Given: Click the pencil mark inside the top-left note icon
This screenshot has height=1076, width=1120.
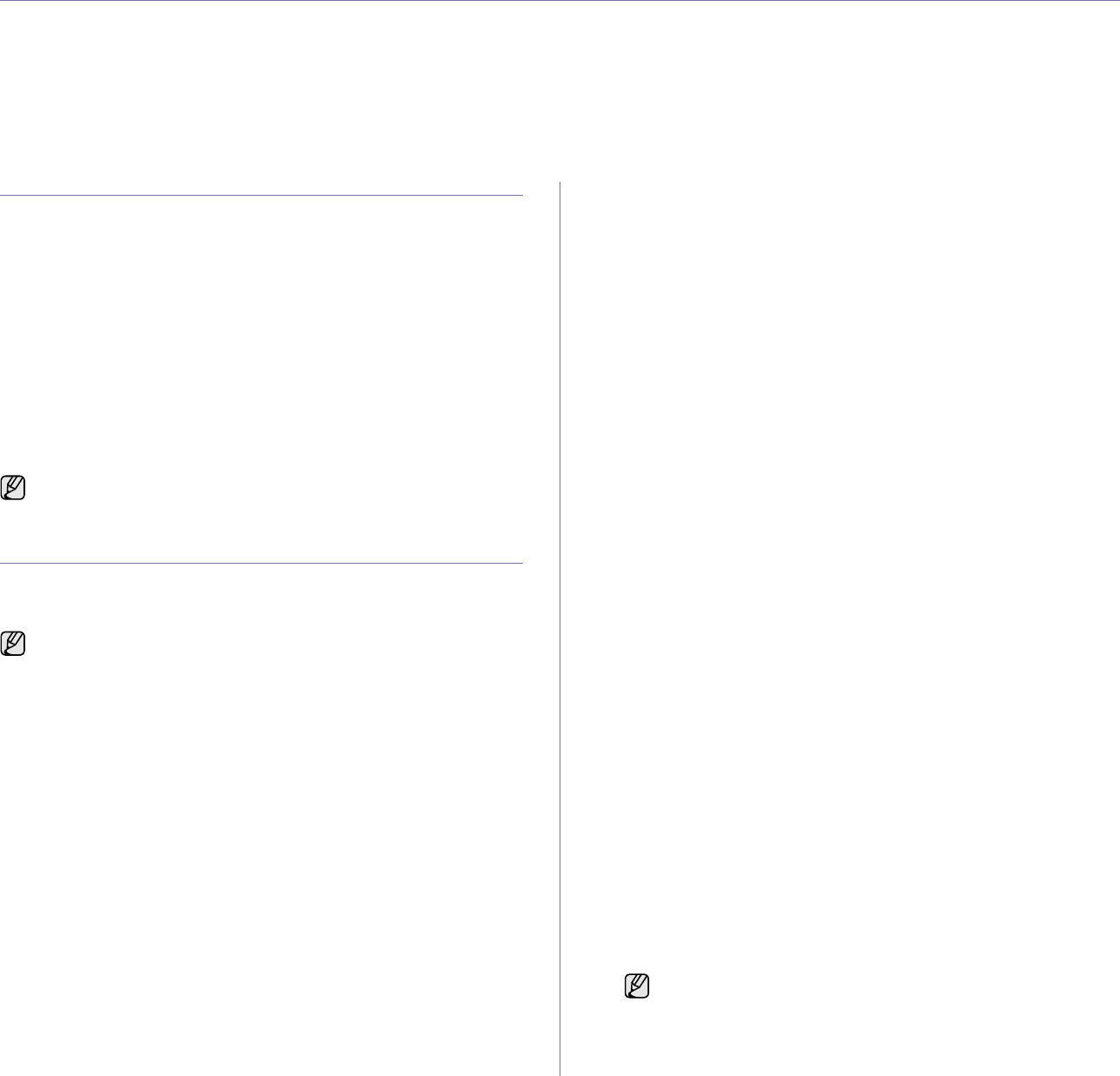Looking at the screenshot, I should [x=13, y=488].
